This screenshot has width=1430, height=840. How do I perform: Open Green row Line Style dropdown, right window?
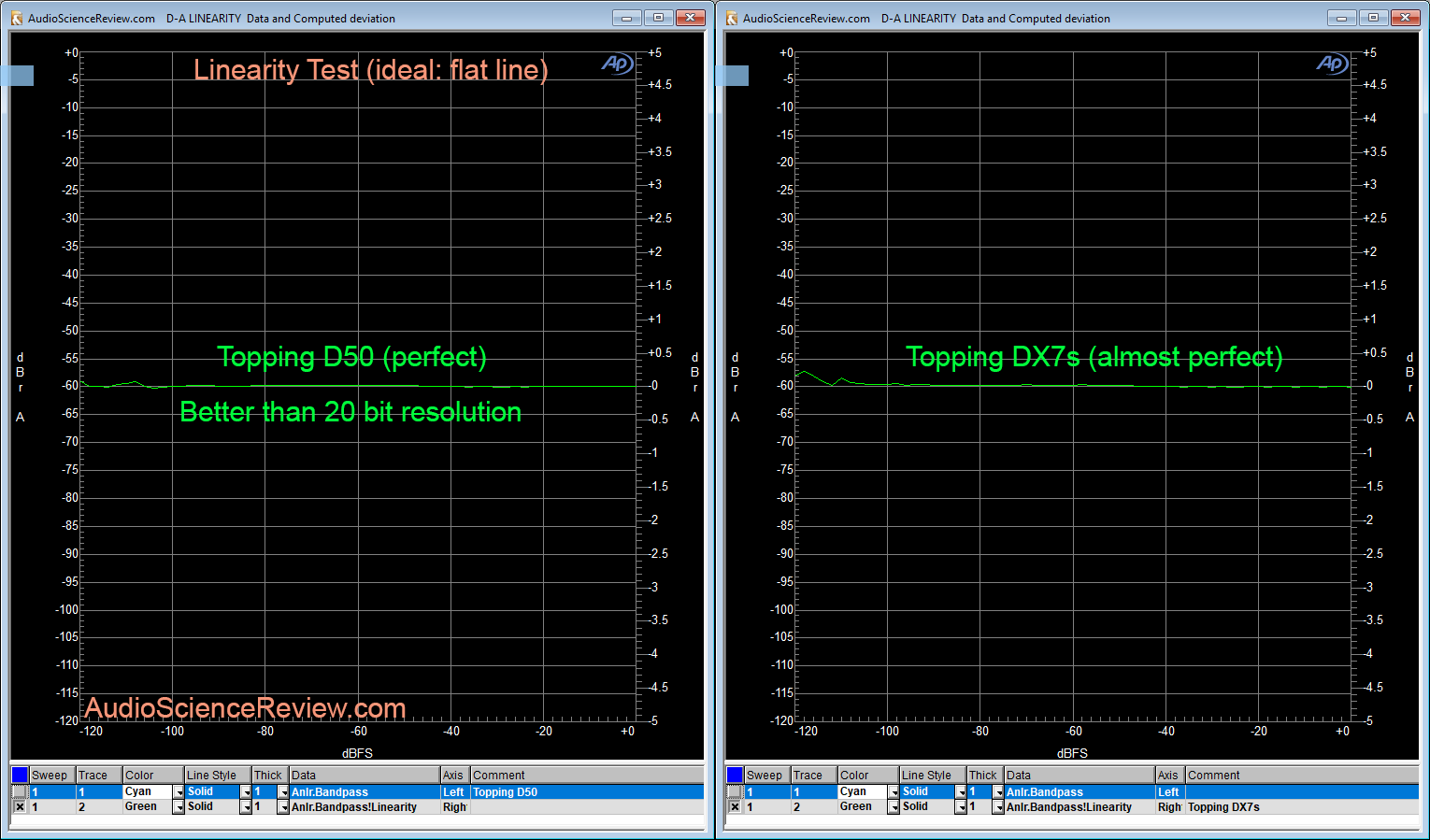(x=961, y=807)
